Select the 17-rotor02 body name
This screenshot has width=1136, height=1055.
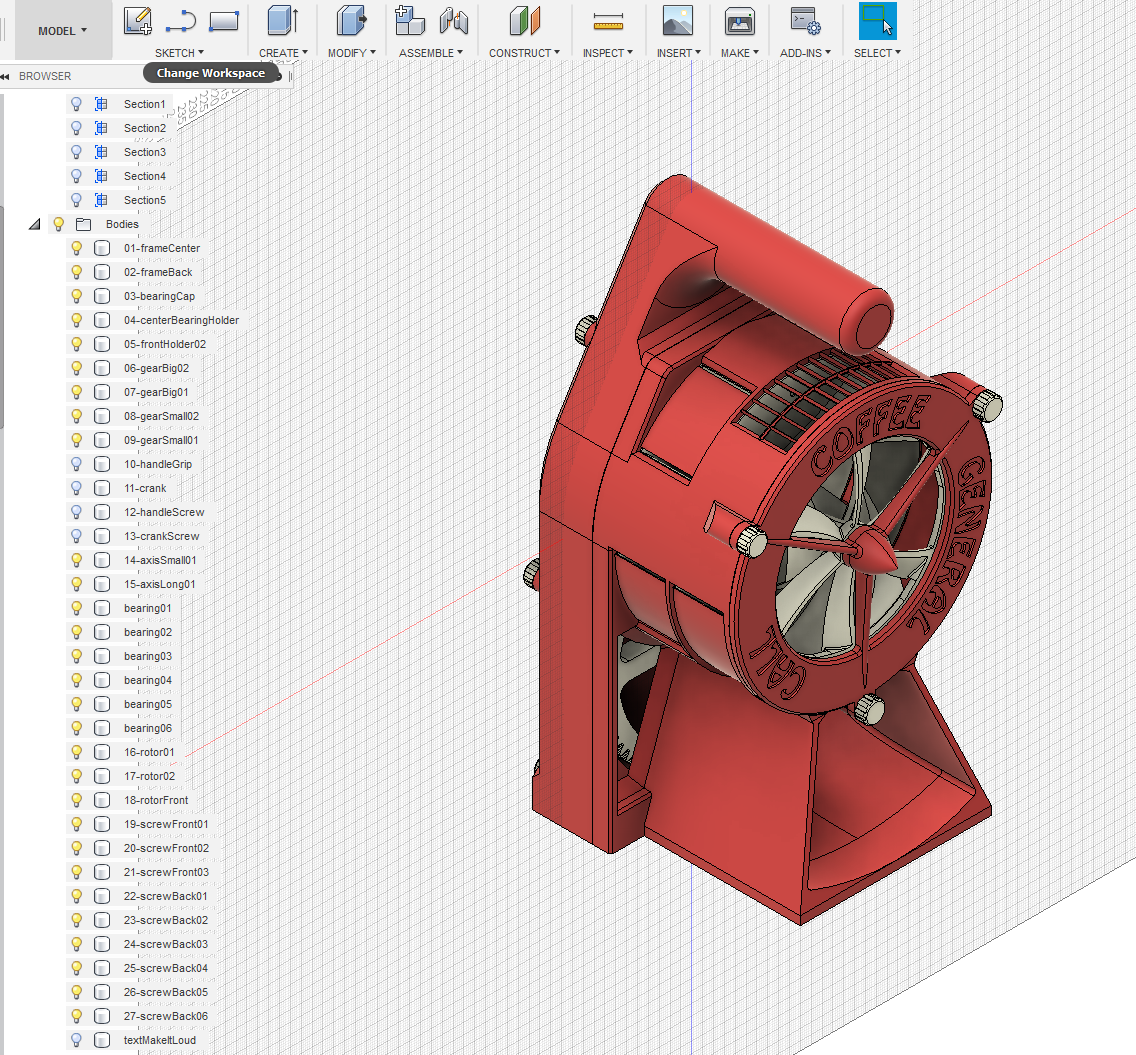pyautogui.click(x=149, y=776)
